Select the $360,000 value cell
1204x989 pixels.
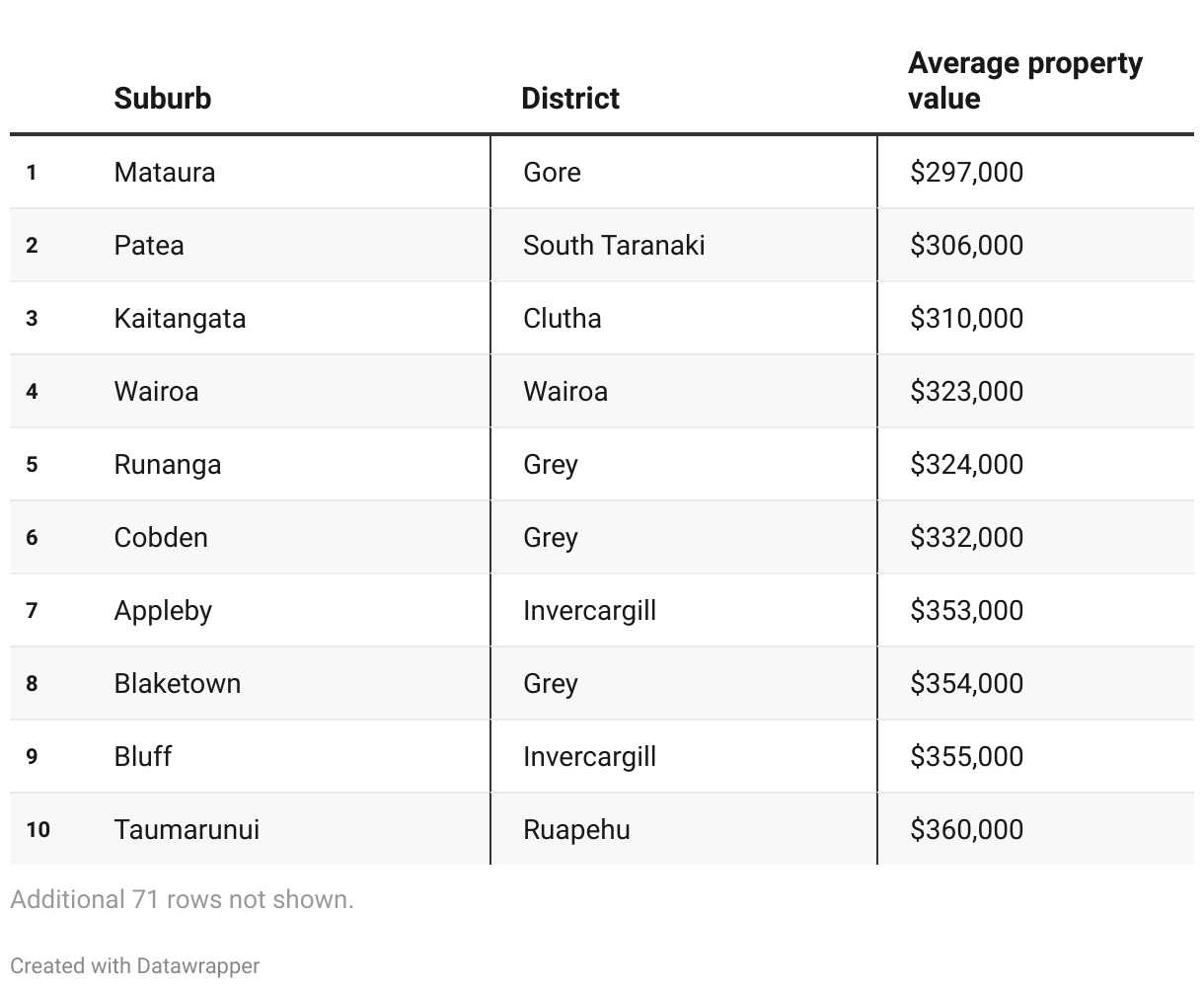pyautogui.click(x=966, y=829)
